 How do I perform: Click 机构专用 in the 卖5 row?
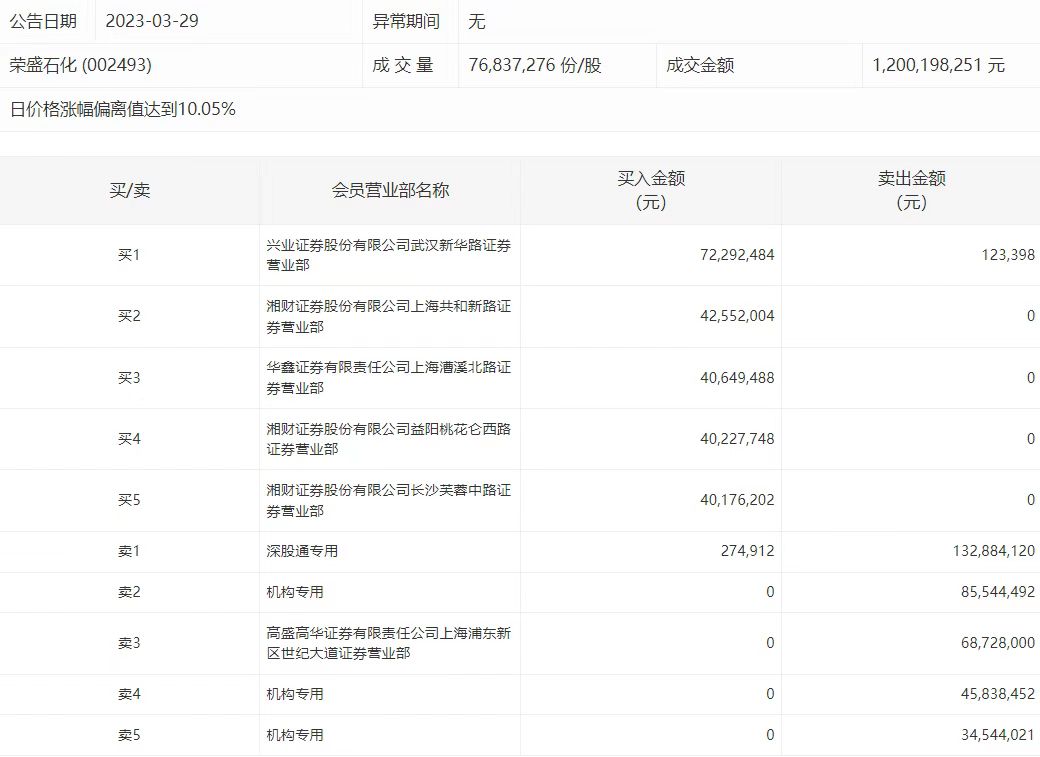294,735
